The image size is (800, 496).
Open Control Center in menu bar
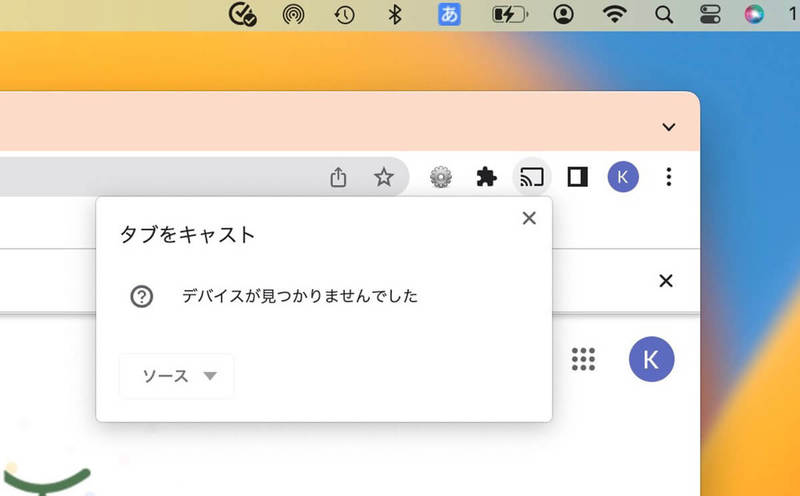click(x=710, y=15)
